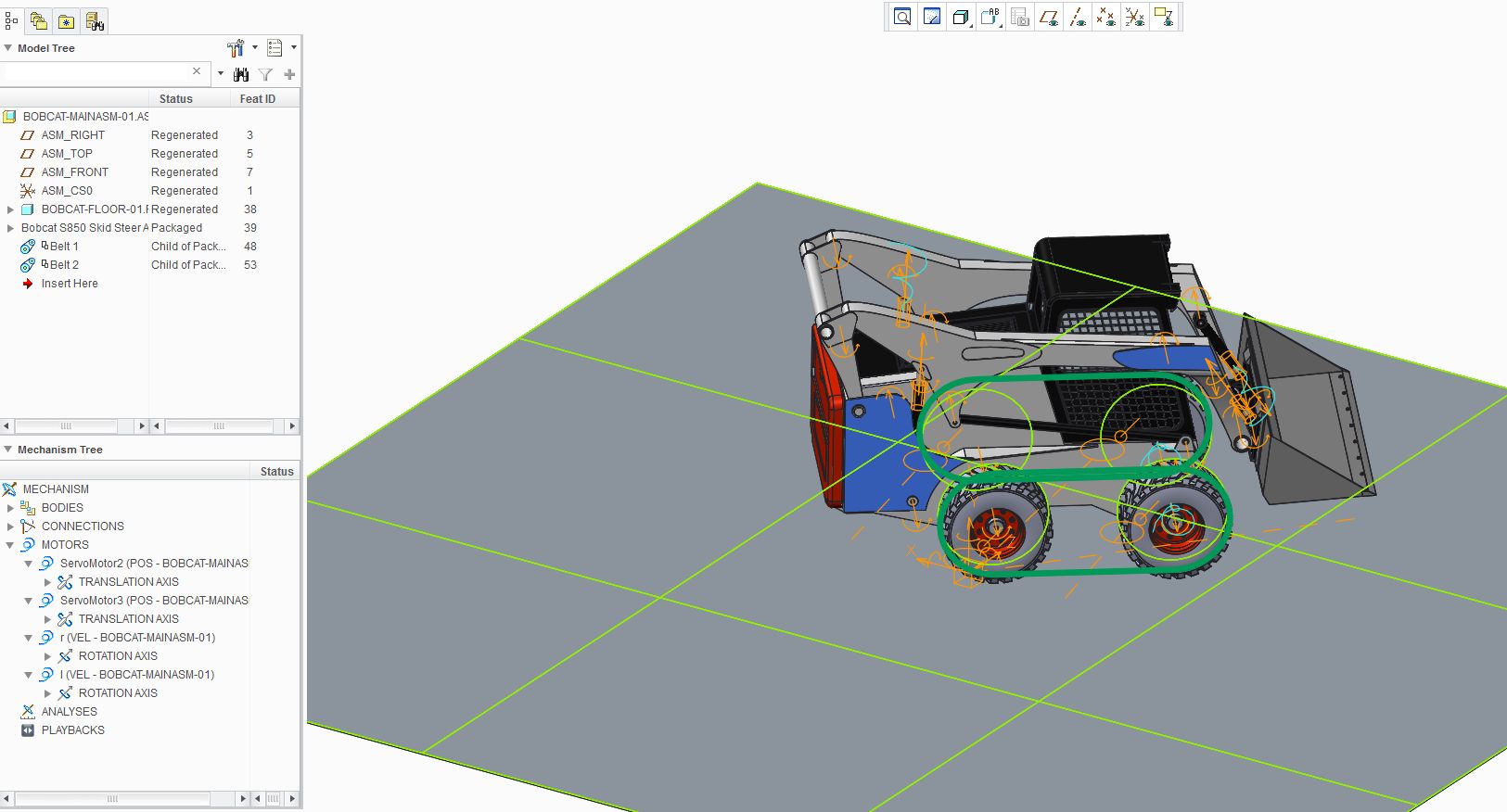Expand ROTATION AXIS under r motor
The image size is (1507, 812).
coord(47,656)
